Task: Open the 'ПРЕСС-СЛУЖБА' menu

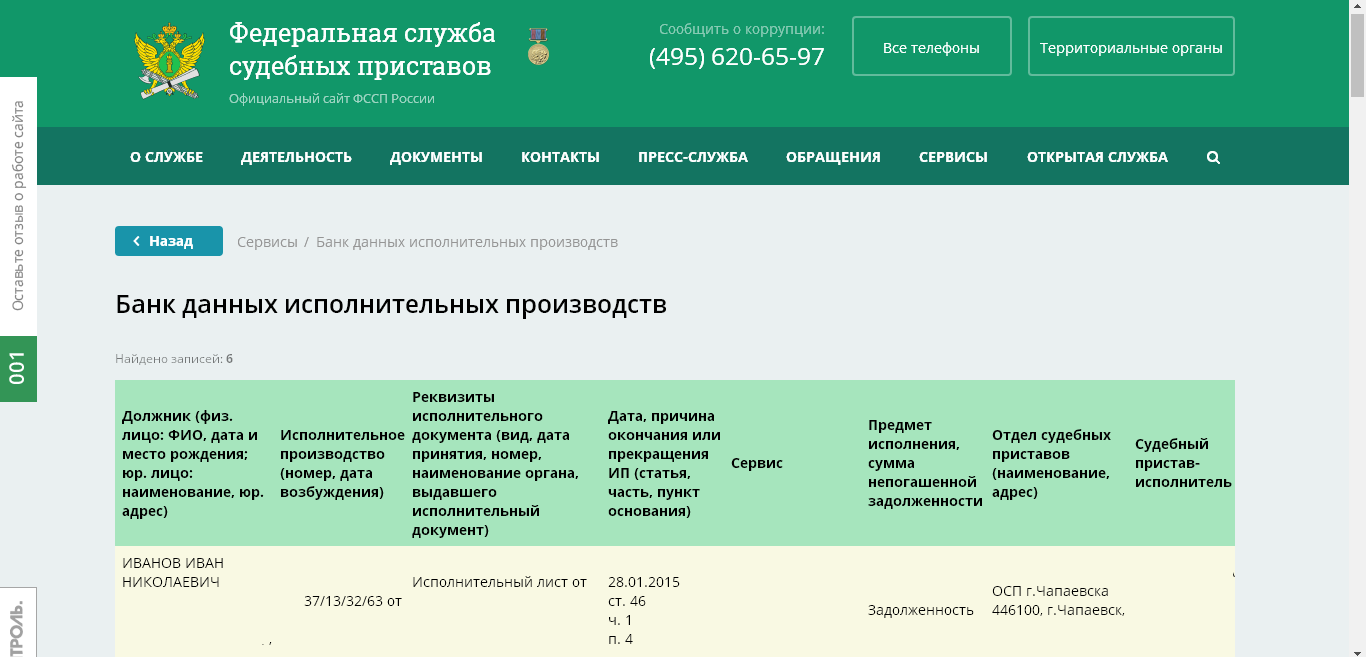Action: click(693, 157)
